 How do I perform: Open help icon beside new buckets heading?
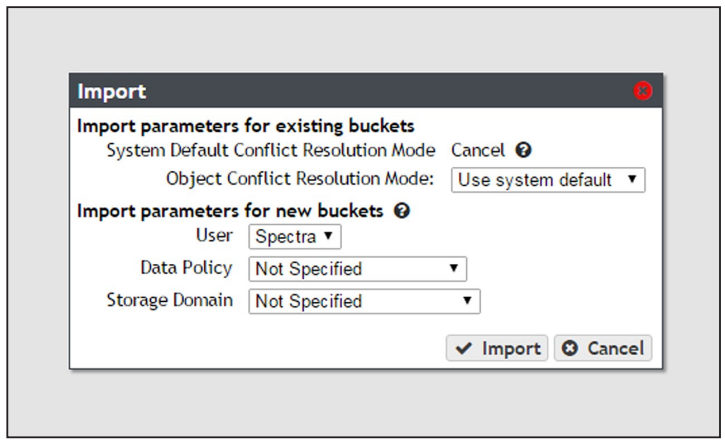point(402,211)
